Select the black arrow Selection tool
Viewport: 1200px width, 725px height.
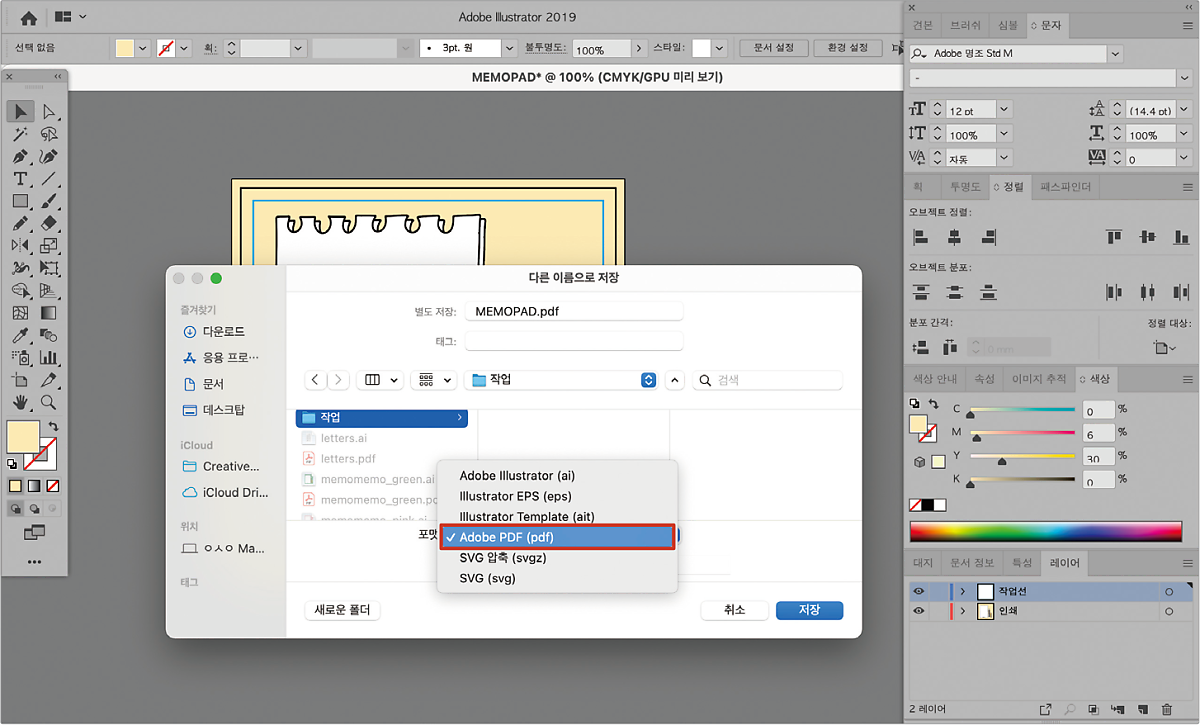pos(20,111)
